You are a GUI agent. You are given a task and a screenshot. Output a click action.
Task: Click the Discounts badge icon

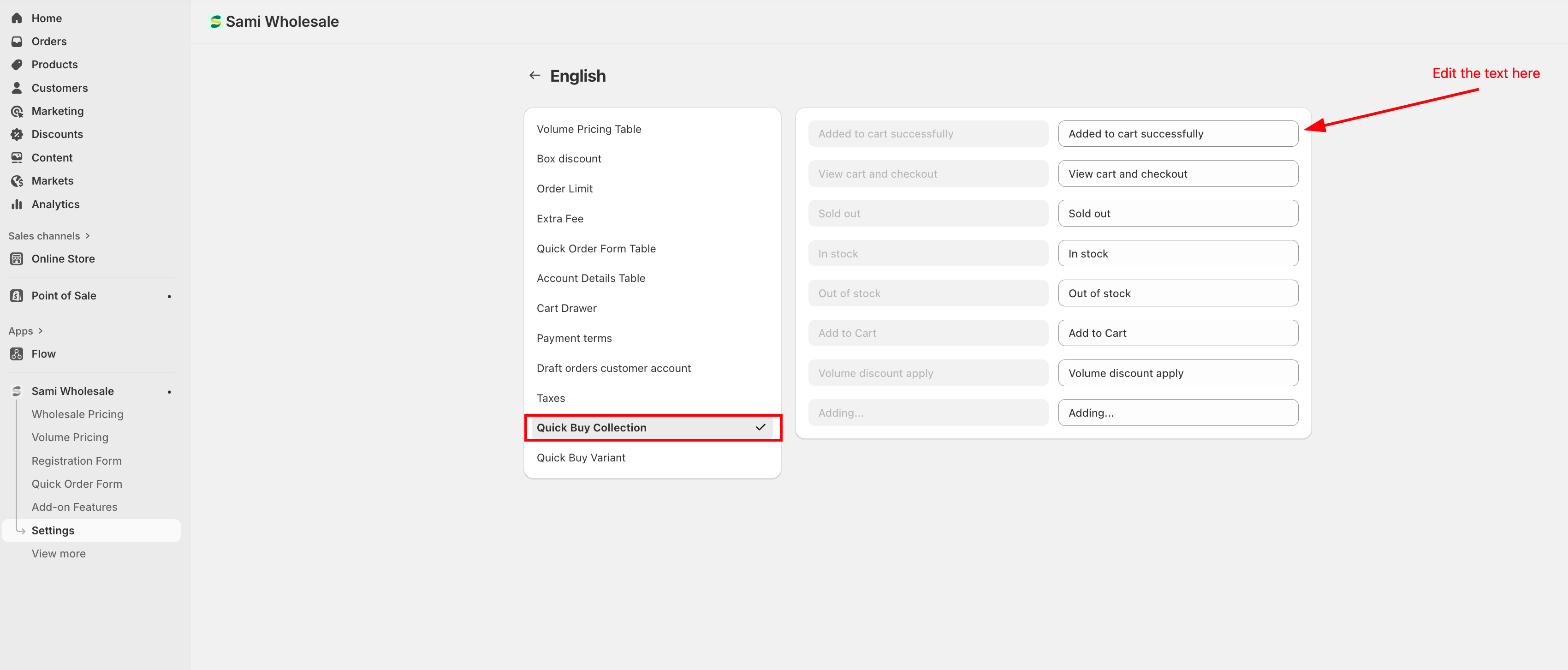click(17, 135)
